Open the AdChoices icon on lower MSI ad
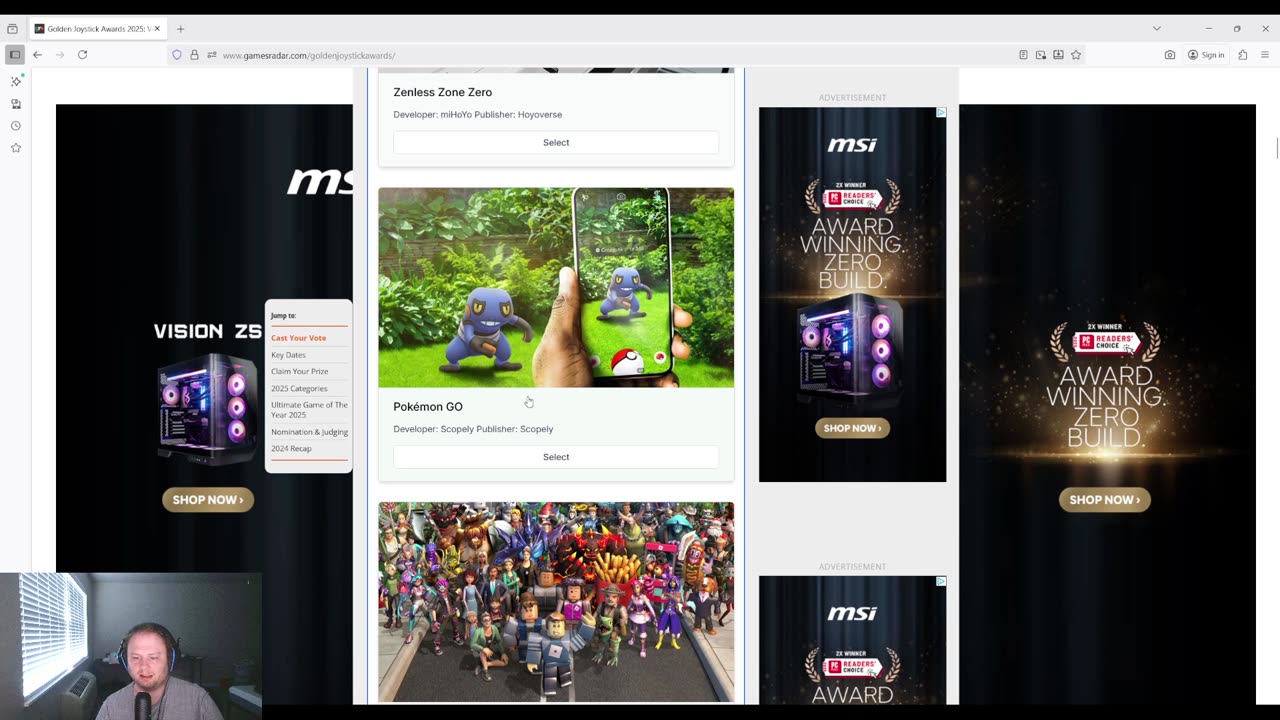The image size is (1280, 720). 941,581
